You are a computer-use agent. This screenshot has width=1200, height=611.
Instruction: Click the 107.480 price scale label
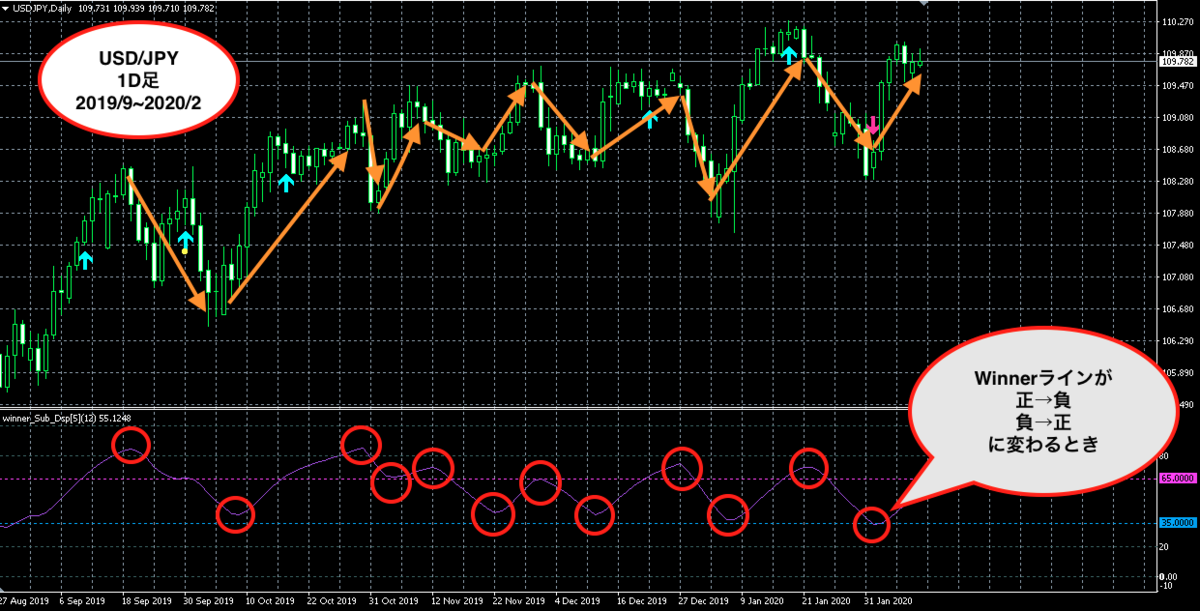click(1176, 246)
